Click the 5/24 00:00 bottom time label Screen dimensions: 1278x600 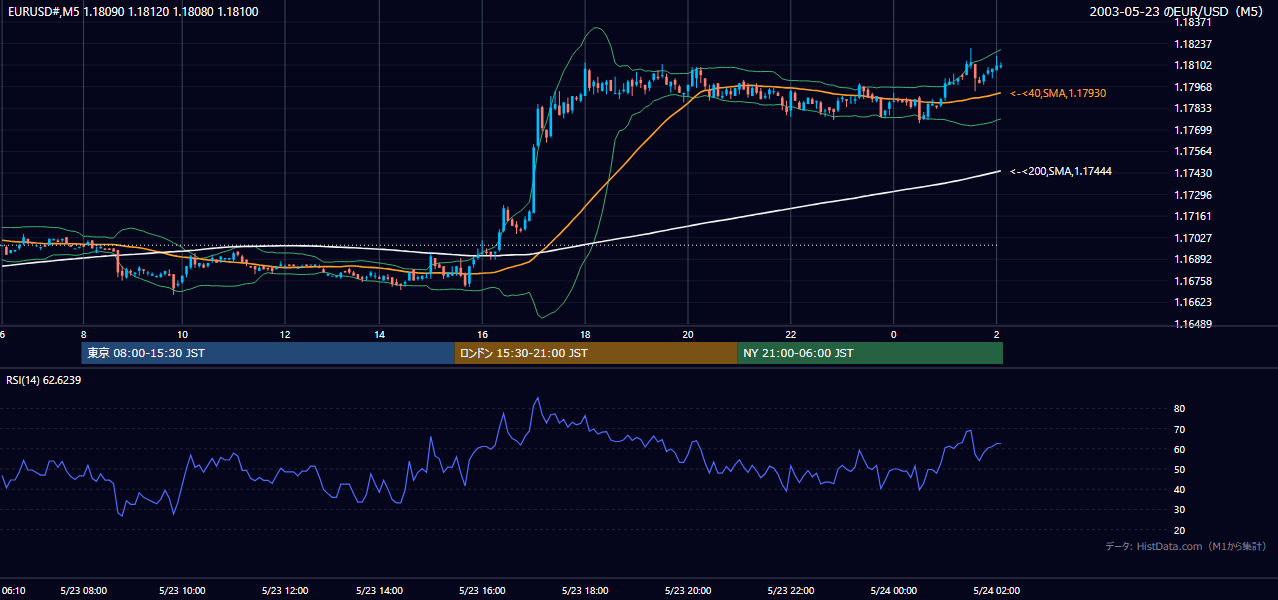(x=892, y=590)
